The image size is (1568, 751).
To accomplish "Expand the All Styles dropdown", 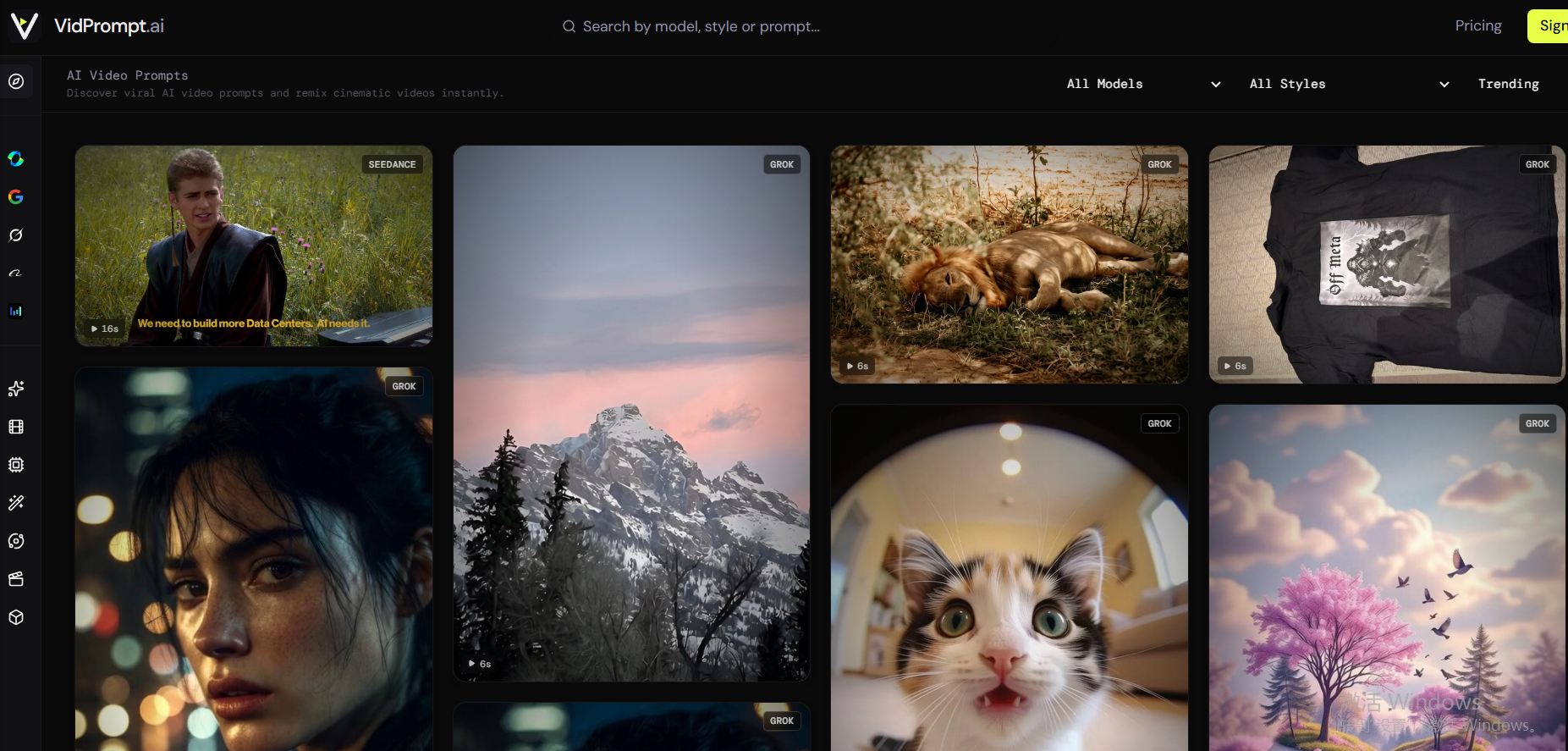I will (1349, 84).
